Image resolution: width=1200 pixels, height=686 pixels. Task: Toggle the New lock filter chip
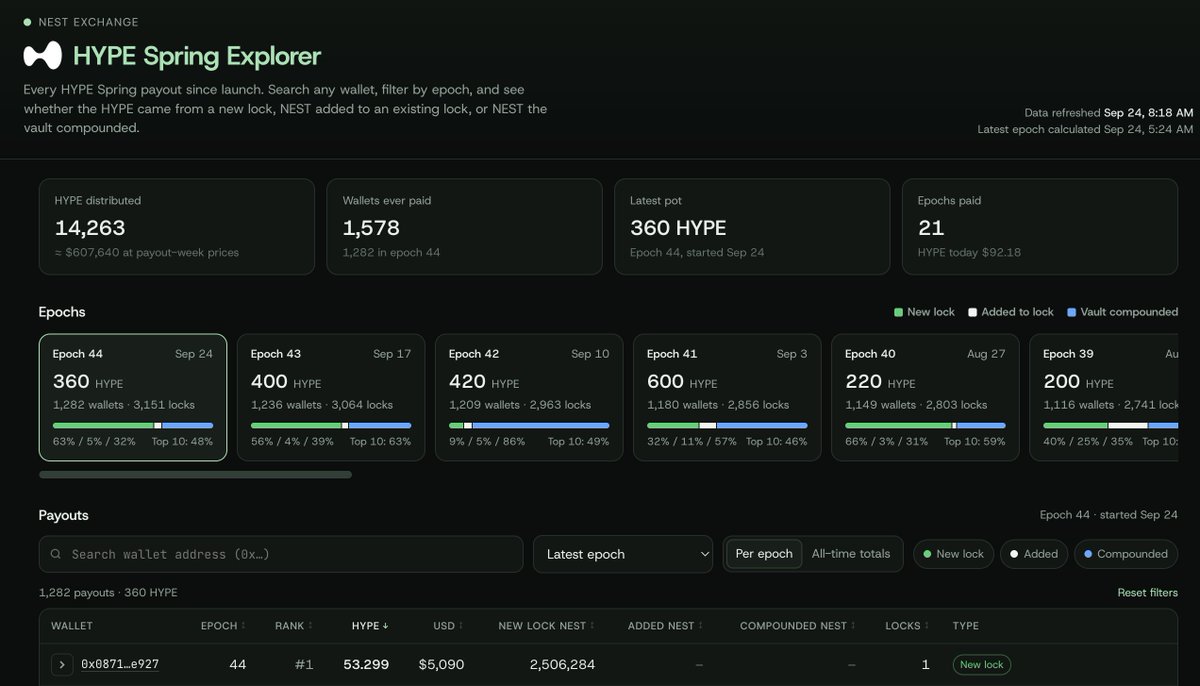click(953, 554)
